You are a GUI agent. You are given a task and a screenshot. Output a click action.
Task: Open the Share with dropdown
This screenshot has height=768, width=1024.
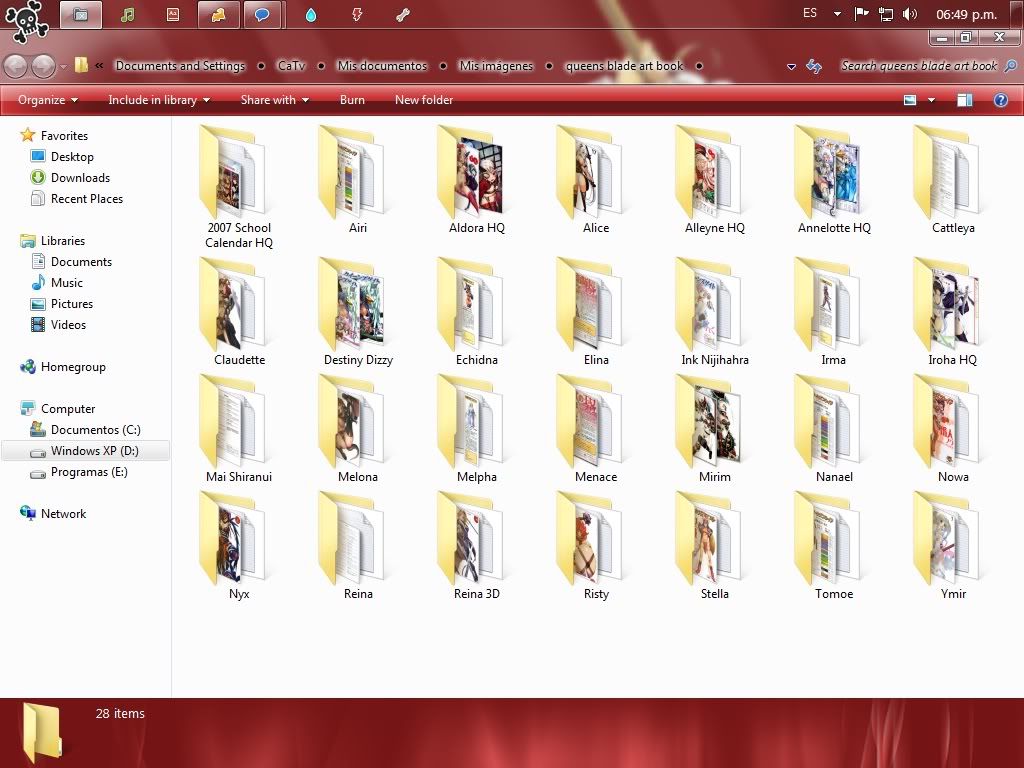pos(274,100)
